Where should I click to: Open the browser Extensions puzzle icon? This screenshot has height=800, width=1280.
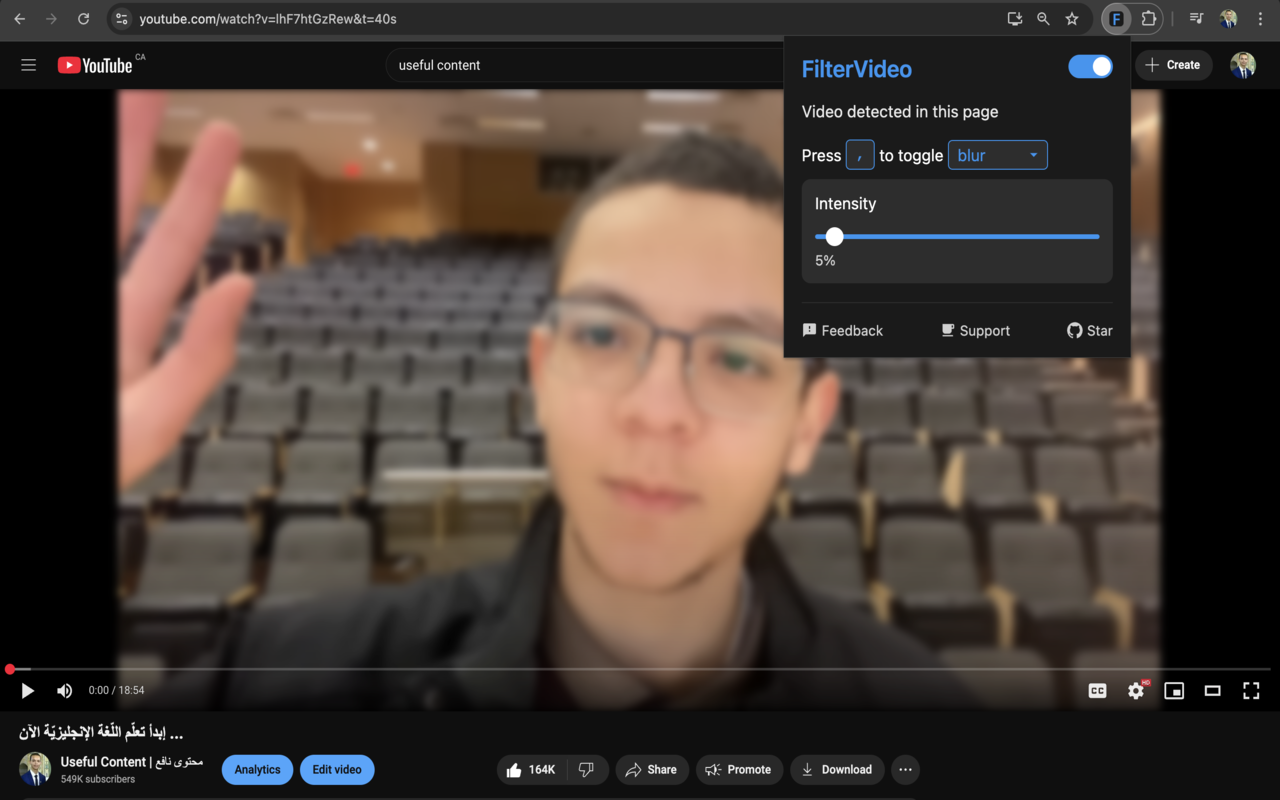1148,18
